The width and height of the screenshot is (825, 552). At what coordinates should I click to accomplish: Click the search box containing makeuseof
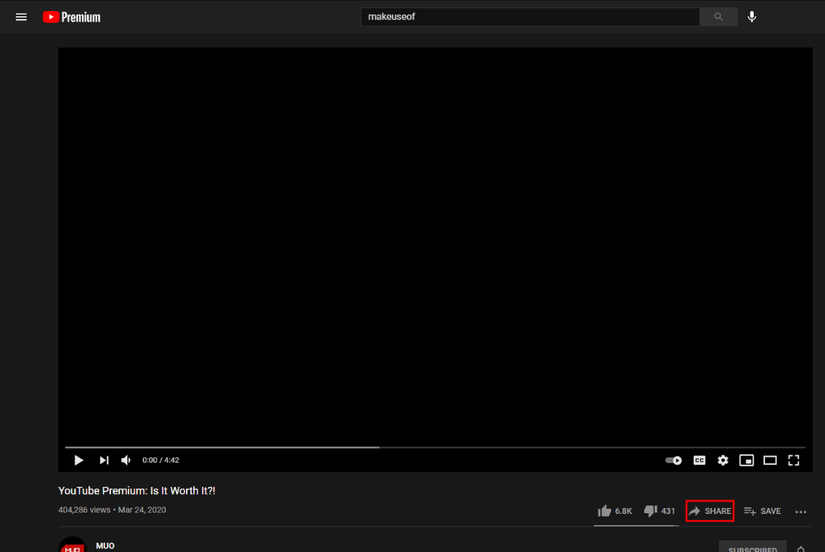point(530,17)
